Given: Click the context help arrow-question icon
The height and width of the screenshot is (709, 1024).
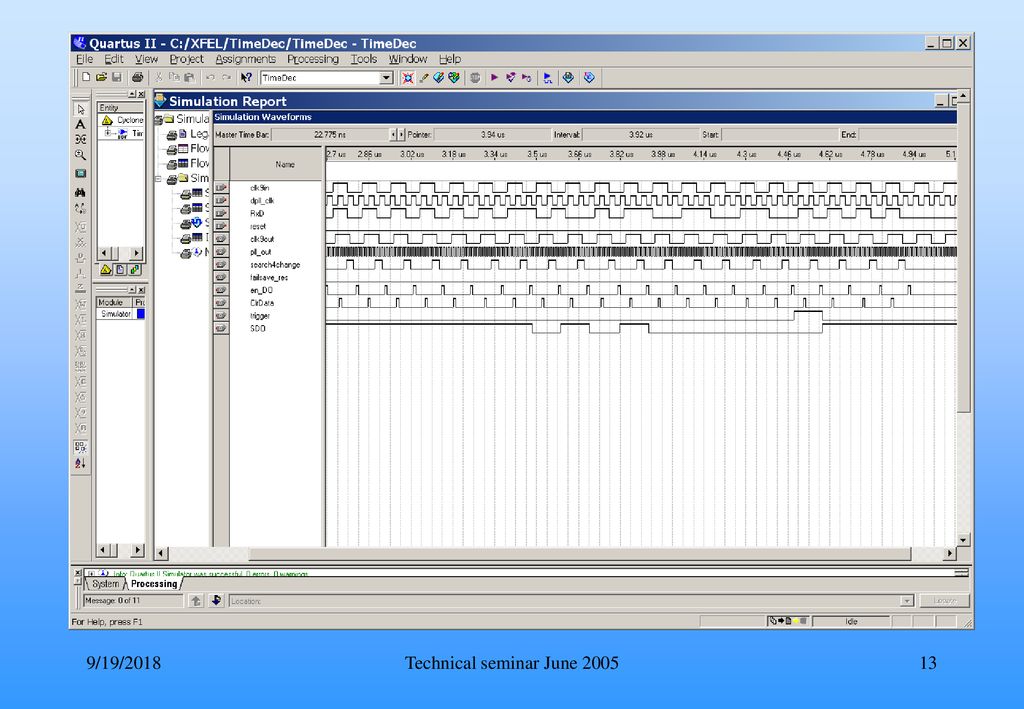Looking at the screenshot, I should tap(246, 77).
